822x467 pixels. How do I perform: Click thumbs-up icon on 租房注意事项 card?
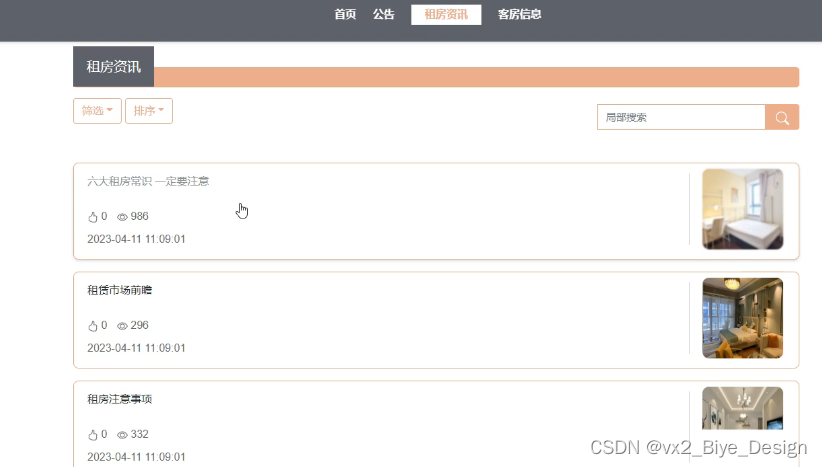click(x=93, y=435)
